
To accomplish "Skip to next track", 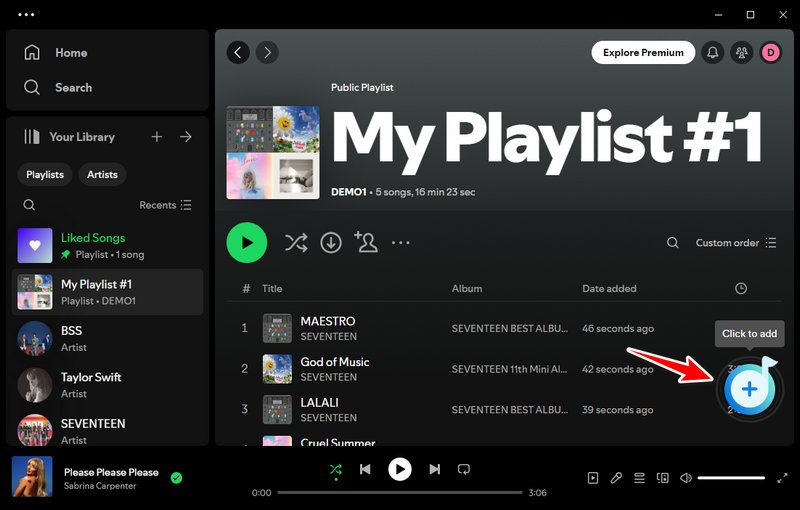I will coord(434,469).
